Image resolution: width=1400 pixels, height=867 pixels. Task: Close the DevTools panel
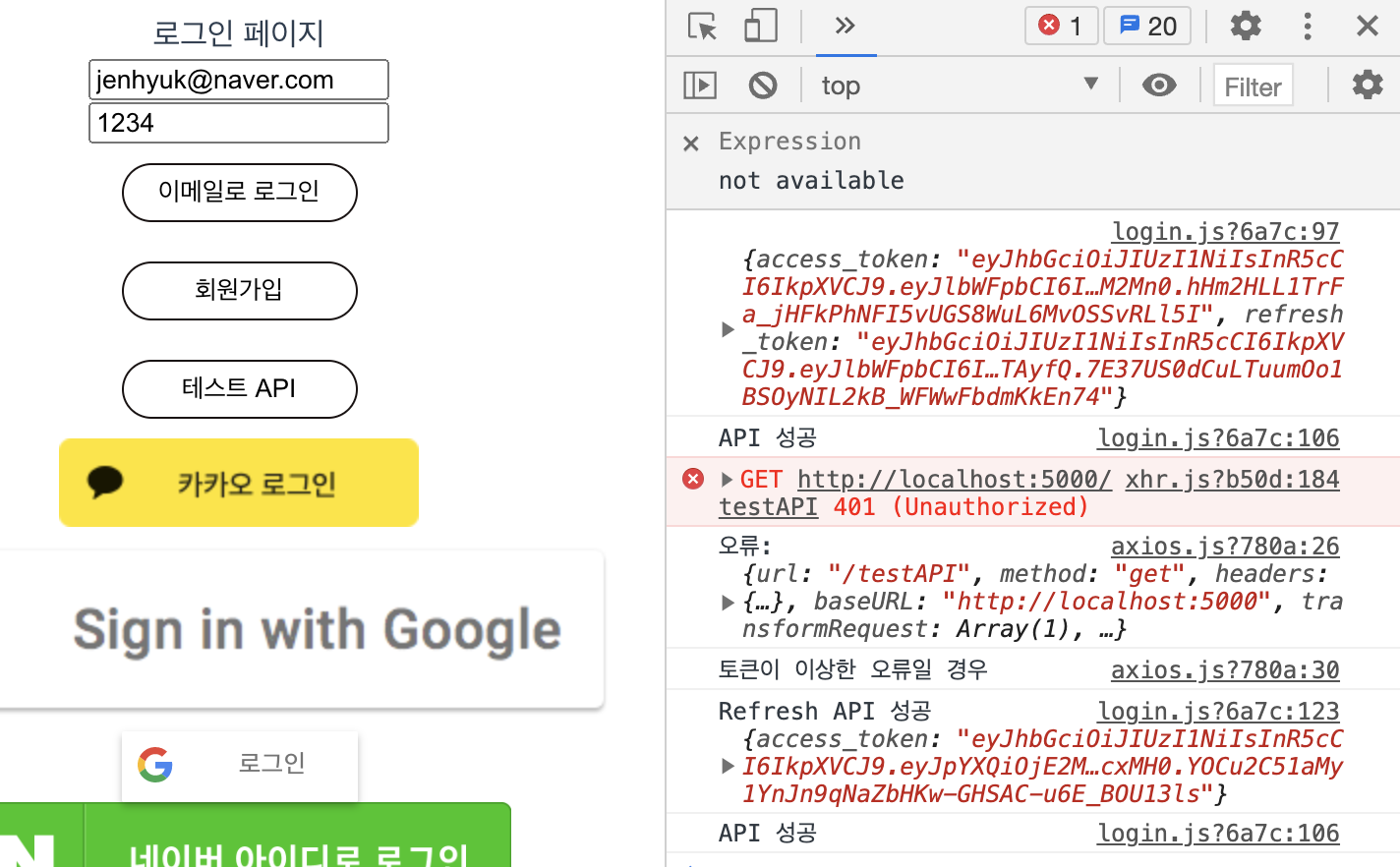click(x=1368, y=26)
